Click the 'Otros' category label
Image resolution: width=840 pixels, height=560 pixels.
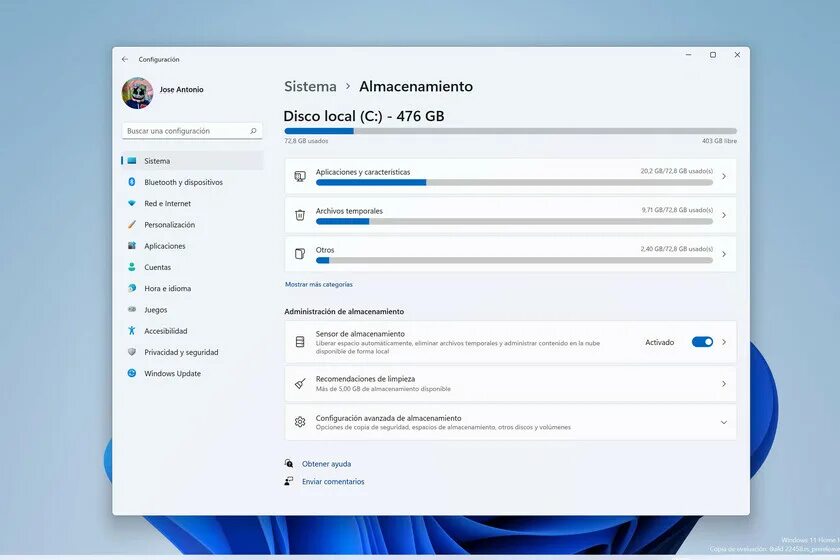click(325, 250)
